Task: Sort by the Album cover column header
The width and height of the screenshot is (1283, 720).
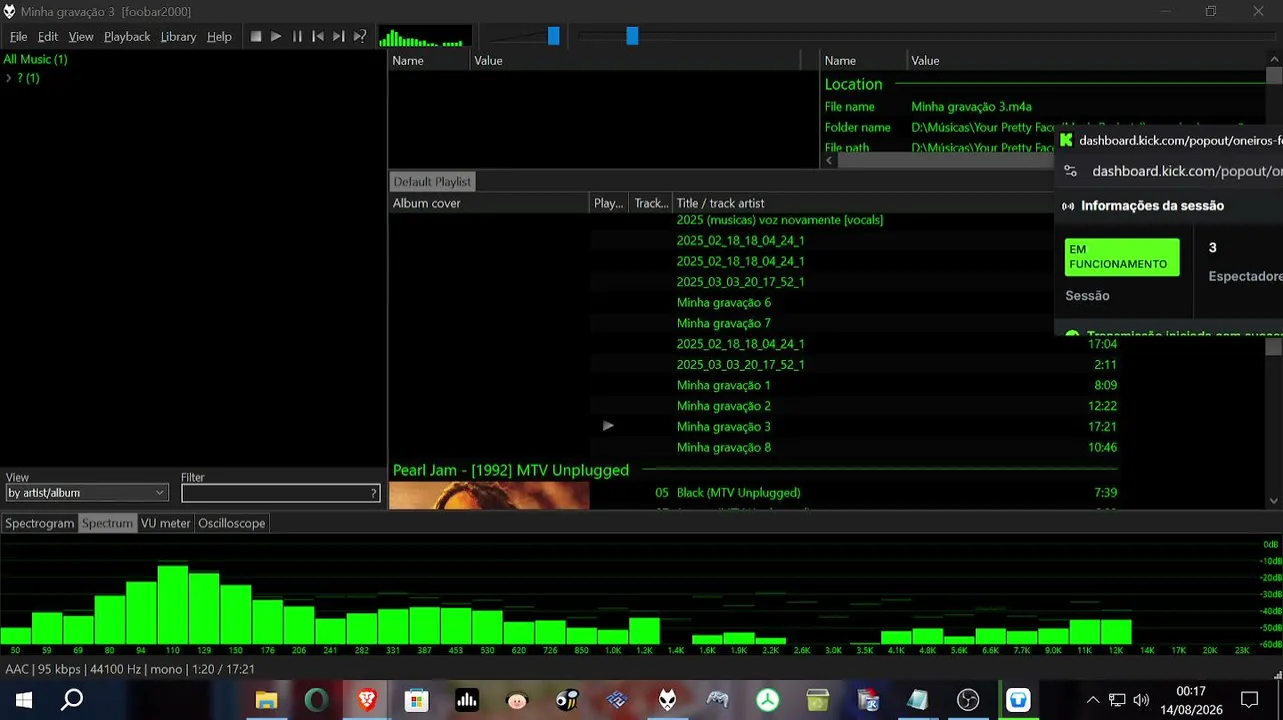Action: tap(489, 203)
